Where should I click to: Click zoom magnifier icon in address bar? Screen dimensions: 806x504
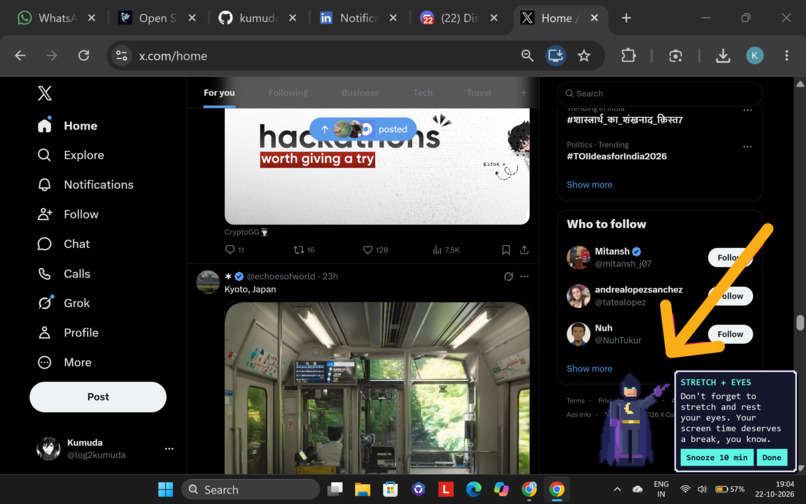[527, 56]
